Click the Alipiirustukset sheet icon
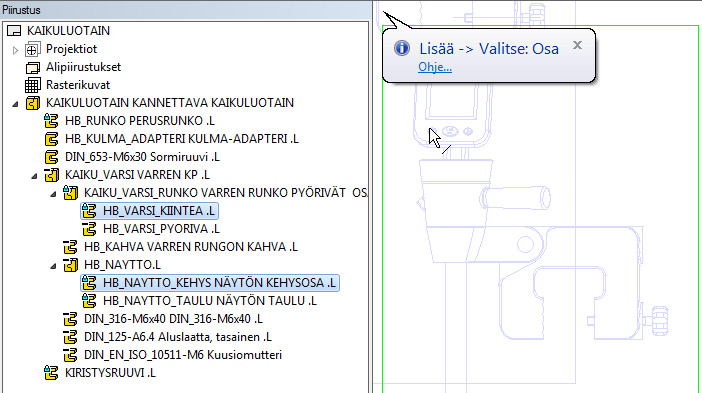The height and width of the screenshot is (393, 702). [x=32, y=68]
